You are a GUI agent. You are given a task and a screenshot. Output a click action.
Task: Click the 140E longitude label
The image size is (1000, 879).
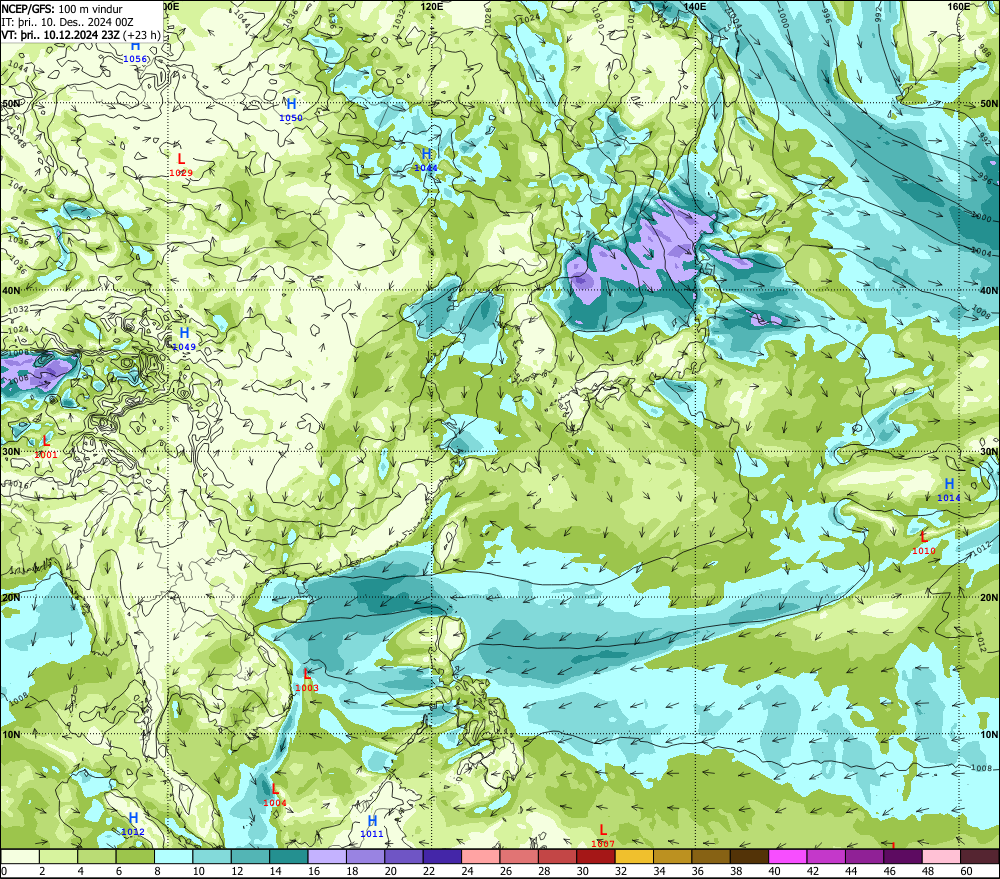click(695, 6)
